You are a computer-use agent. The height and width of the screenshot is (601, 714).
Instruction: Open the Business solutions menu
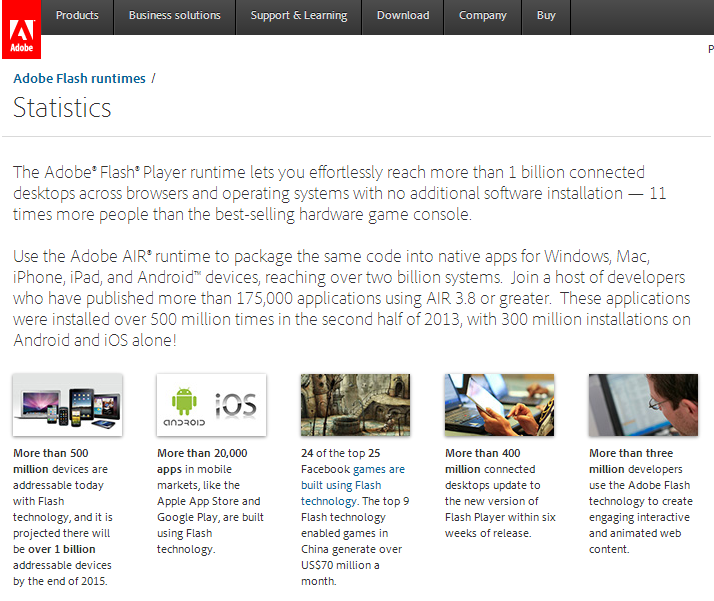click(x=175, y=15)
